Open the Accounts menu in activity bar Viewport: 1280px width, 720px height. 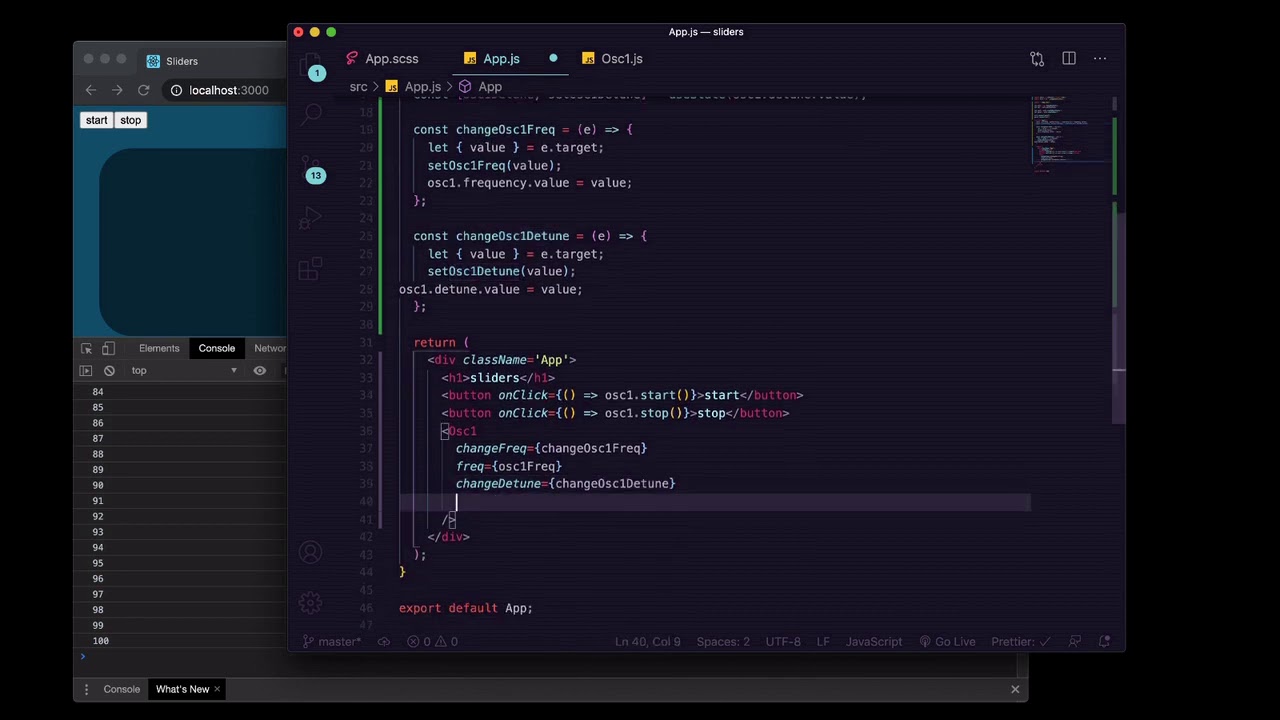click(311, 552)
